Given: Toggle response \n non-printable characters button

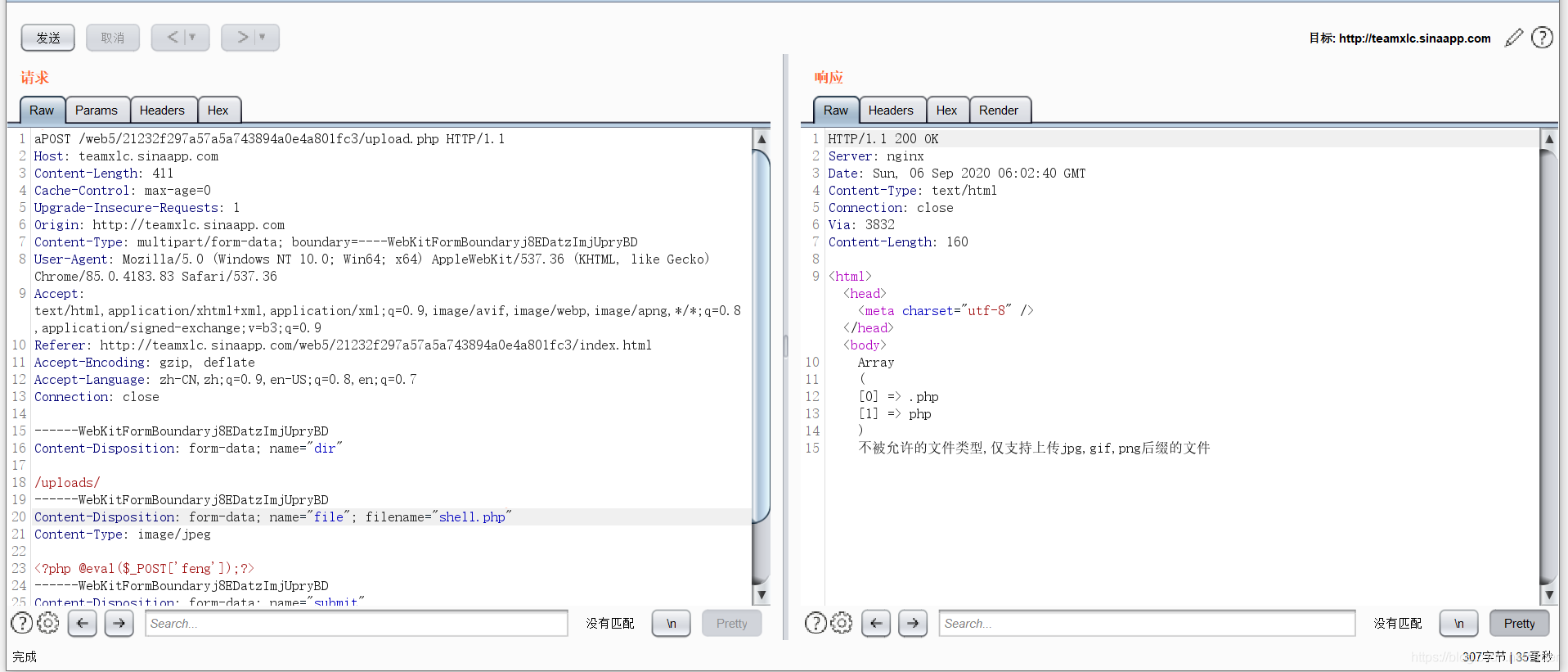Looking at the screenshot, I should coord(1458,623).
